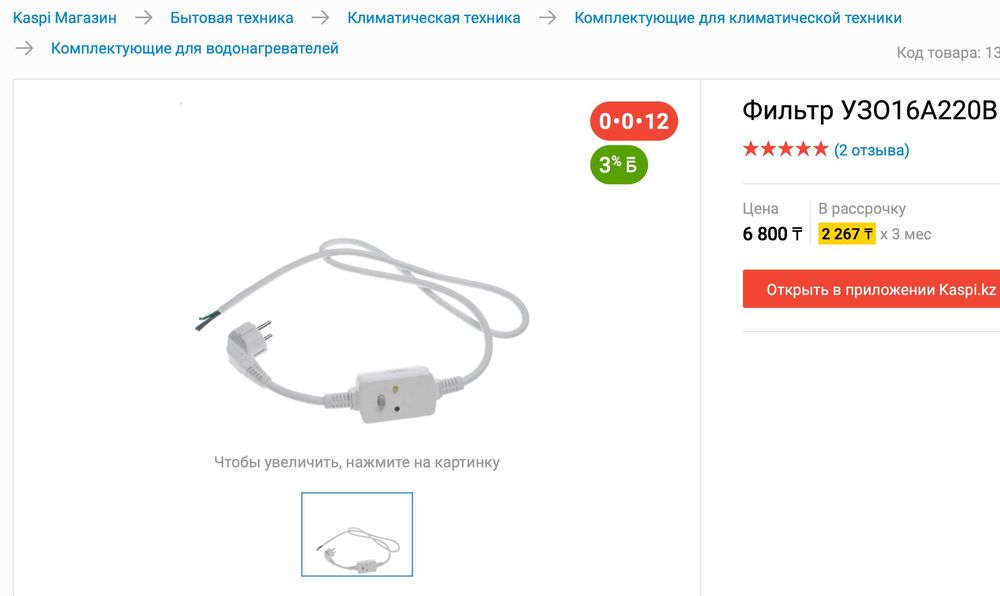Click the yellow 2 267 ₸ installment price

pos(846,234)
